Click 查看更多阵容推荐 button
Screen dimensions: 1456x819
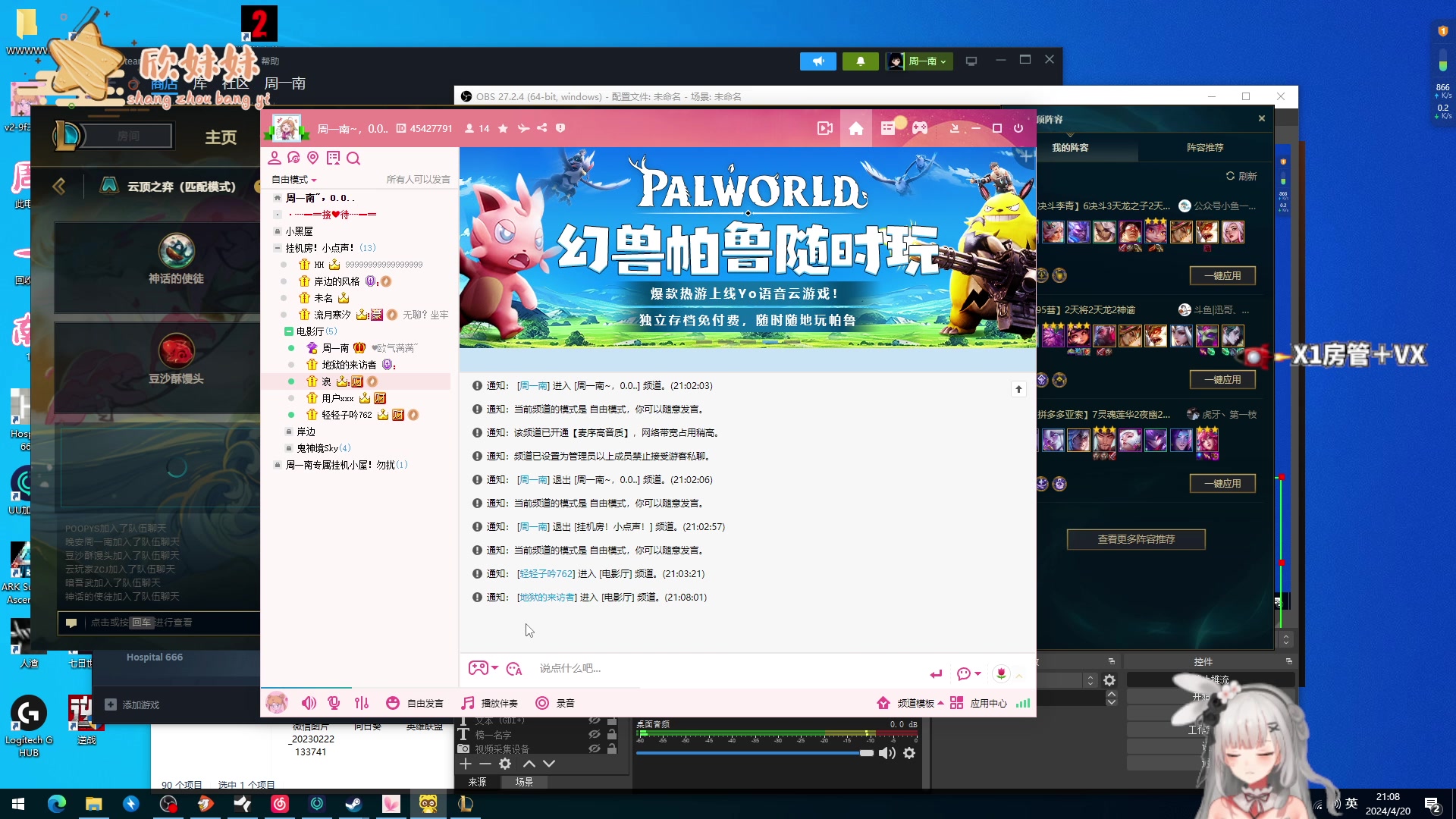[1136, 539]
